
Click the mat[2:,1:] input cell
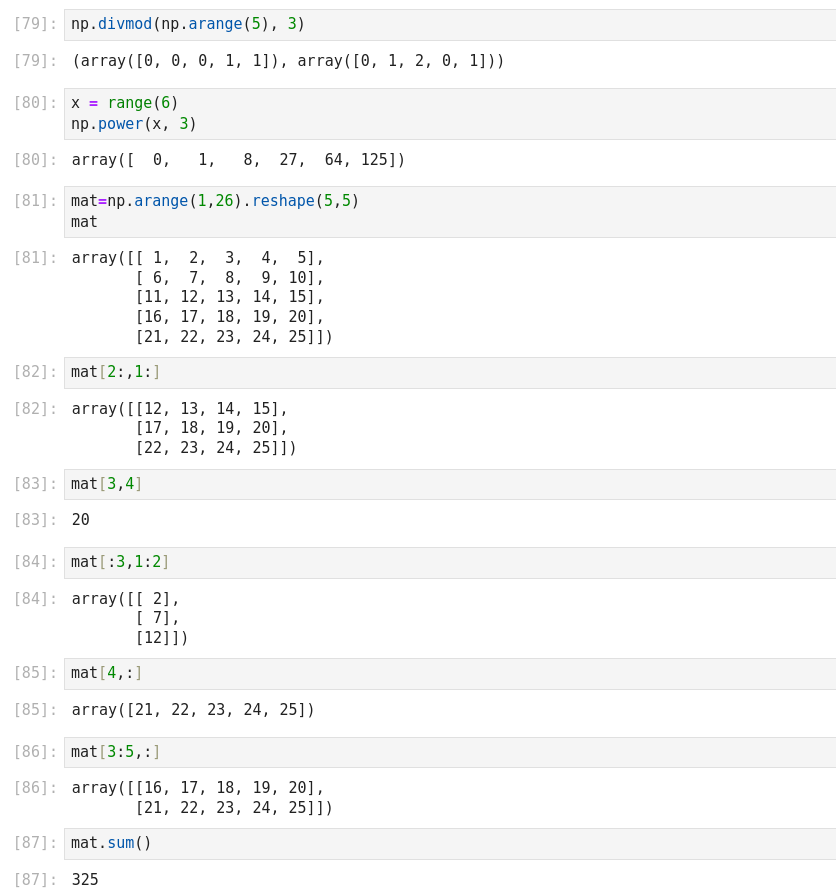pyautogui.click(x=450, y=372)
